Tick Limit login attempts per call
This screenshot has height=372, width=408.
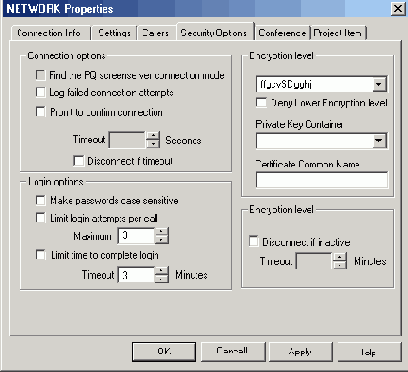(40, 218)
